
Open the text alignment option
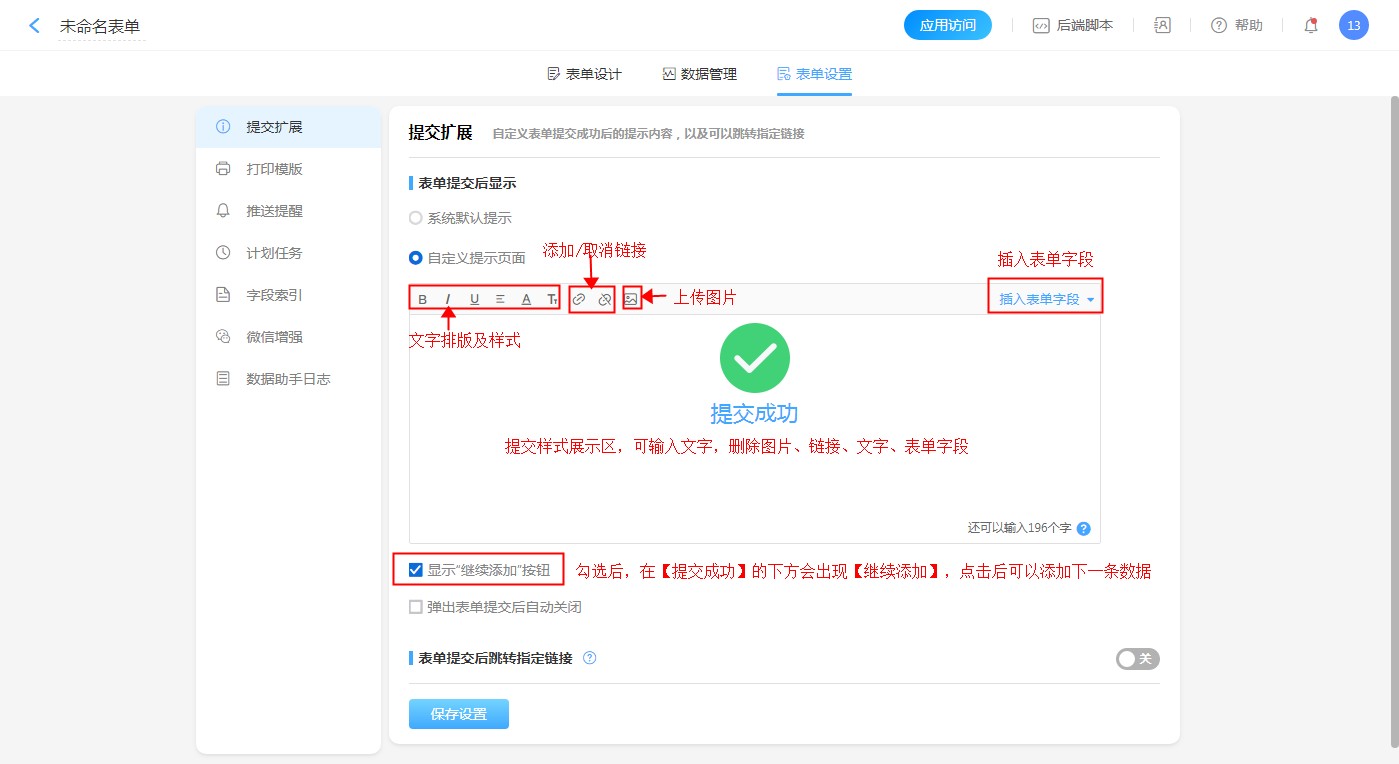pyautogui.click(x=500, y=299)
